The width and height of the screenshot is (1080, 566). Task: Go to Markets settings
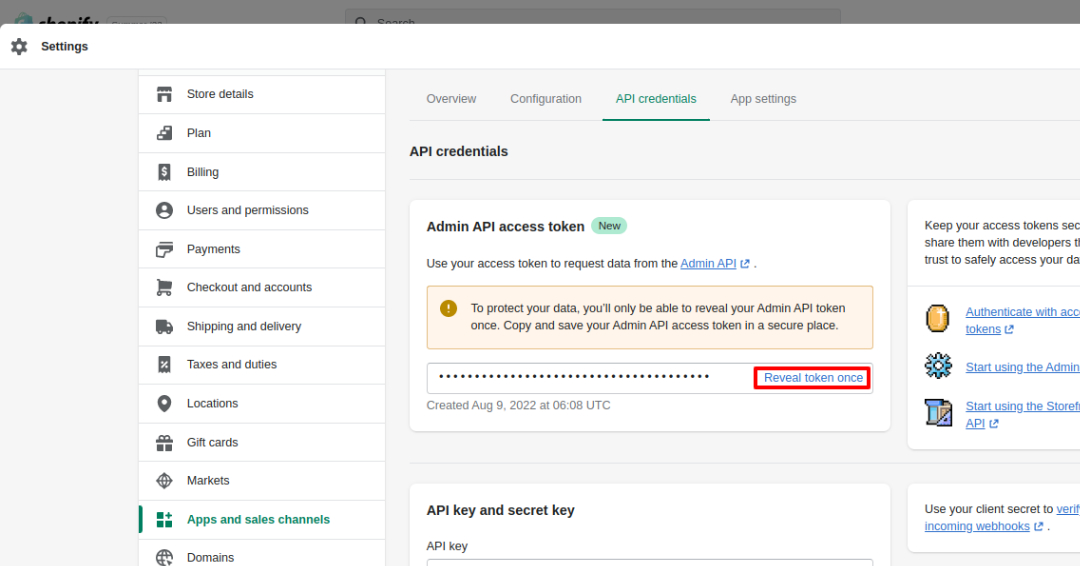point(262,481)
